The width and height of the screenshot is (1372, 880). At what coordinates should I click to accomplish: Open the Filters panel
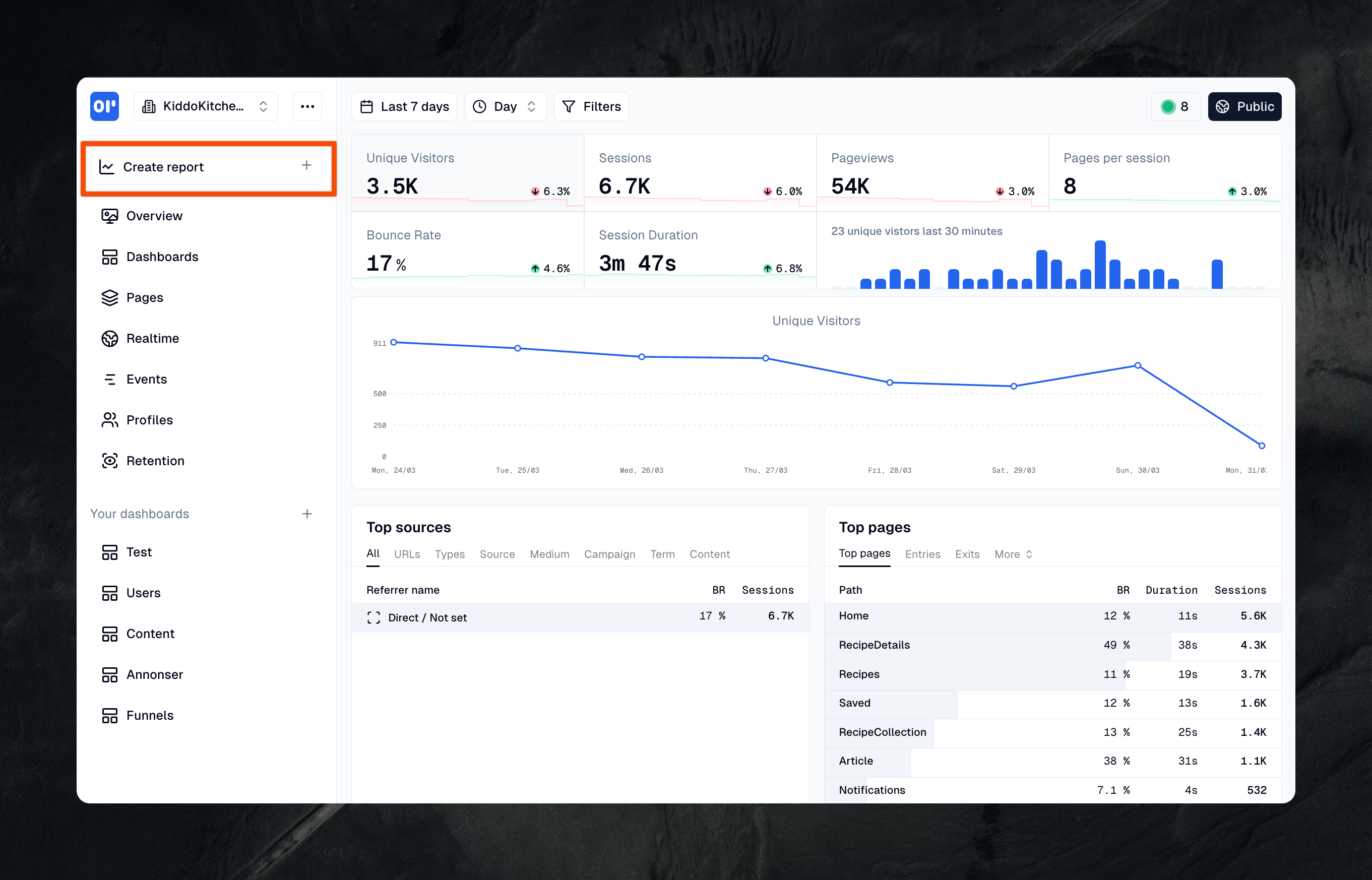(591, 106)
